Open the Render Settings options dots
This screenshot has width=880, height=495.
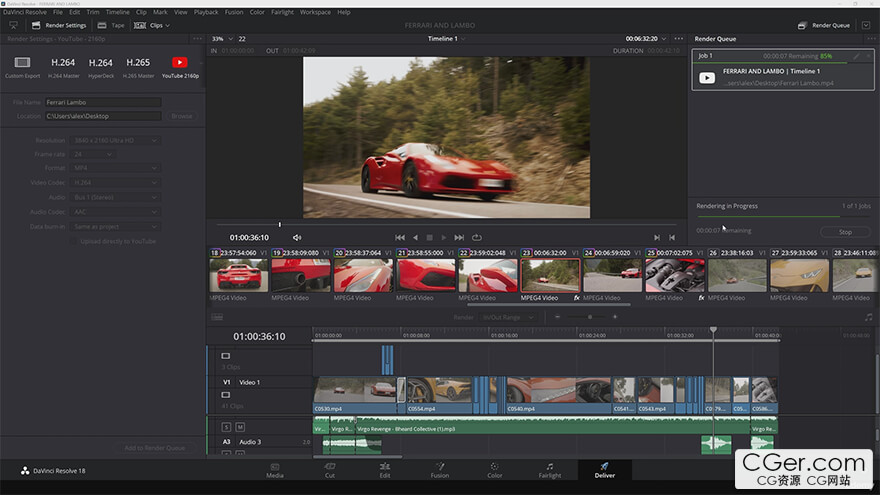(x=197, y=39)
